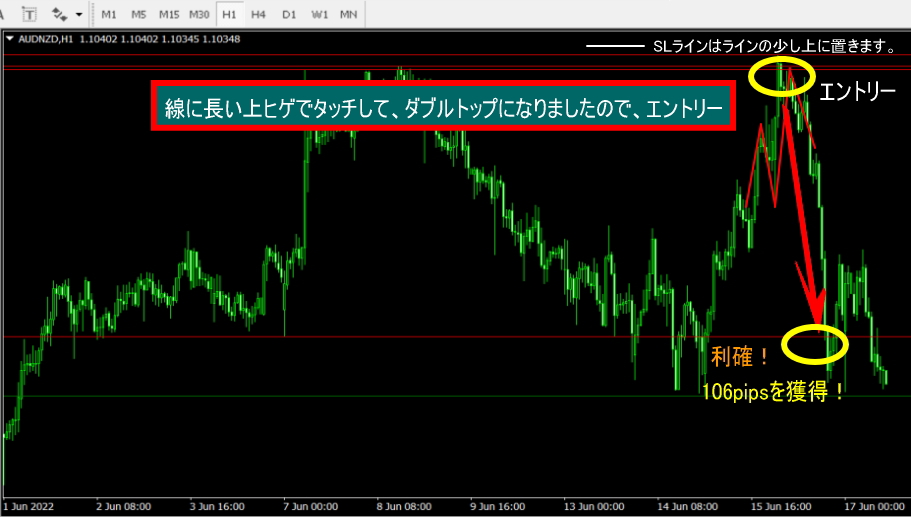Click the 9 Jun 16:00 time label
The width and height of the screenshot is (911, 517).
tap(497, 507)
